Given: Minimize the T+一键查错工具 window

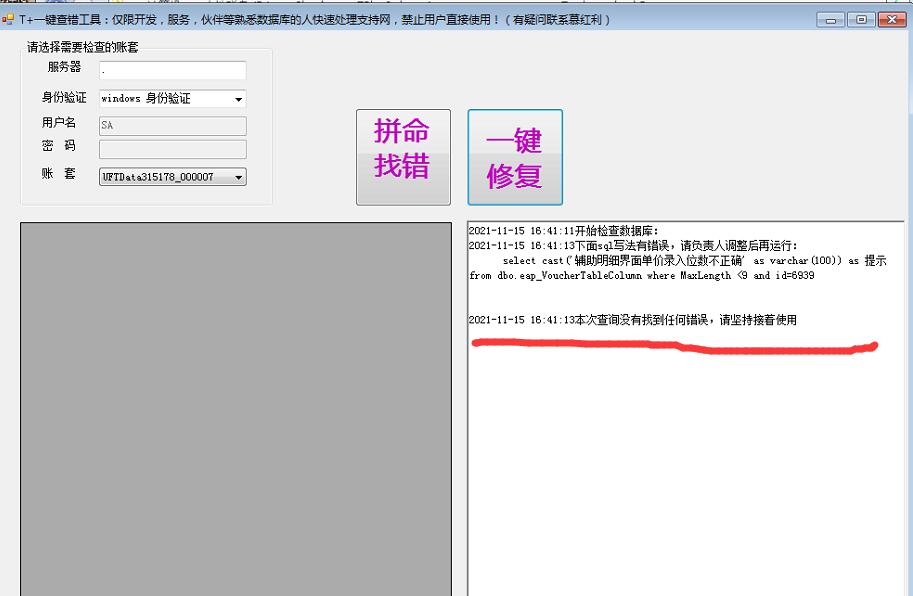Looking at the screenshot, I should 831,20.
